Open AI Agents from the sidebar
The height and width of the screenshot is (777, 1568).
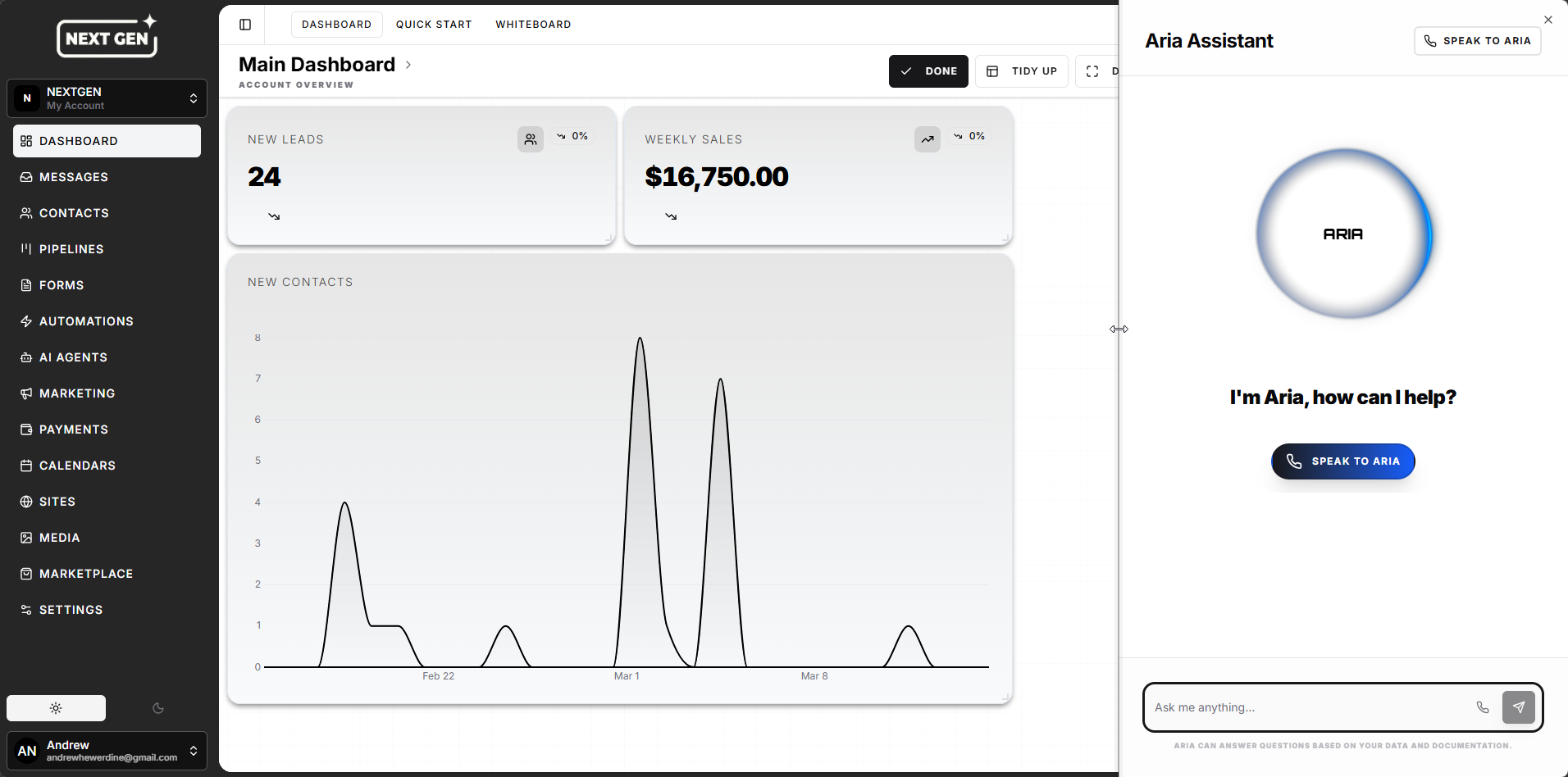pos(73,357)
